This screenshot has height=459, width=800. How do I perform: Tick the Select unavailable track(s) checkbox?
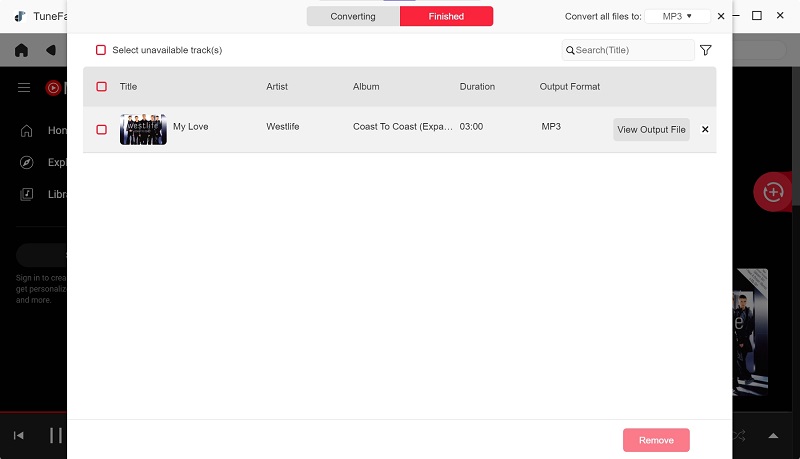[101, 50]
